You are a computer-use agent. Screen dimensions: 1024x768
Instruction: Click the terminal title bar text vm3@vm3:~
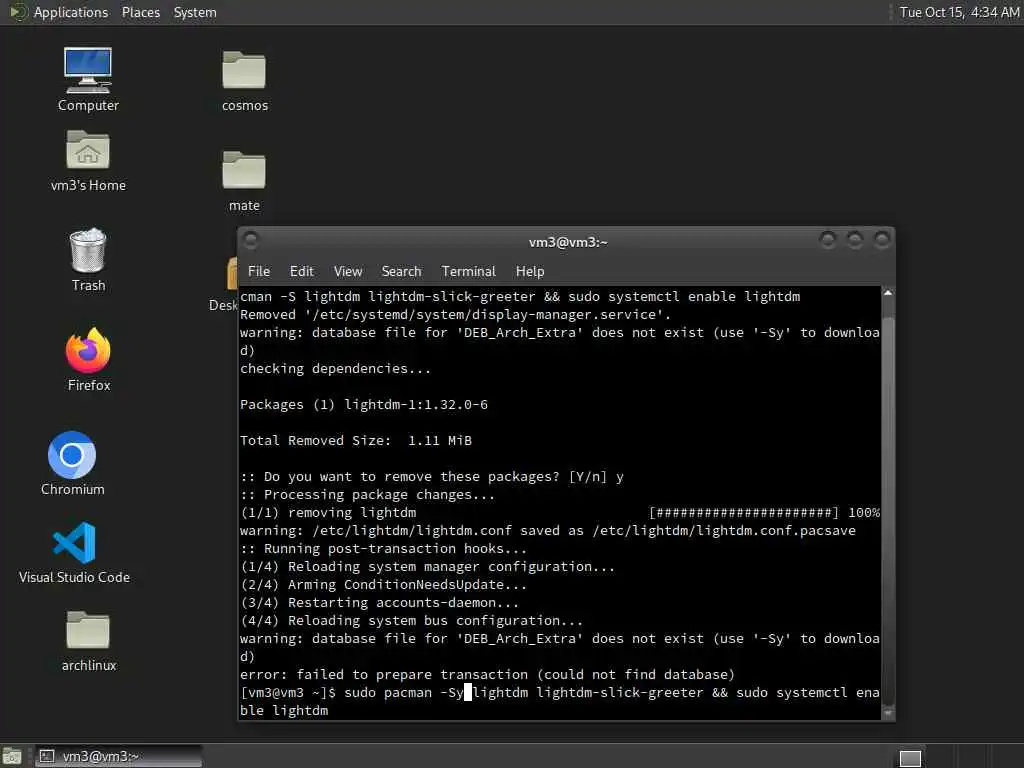[568, 242]
